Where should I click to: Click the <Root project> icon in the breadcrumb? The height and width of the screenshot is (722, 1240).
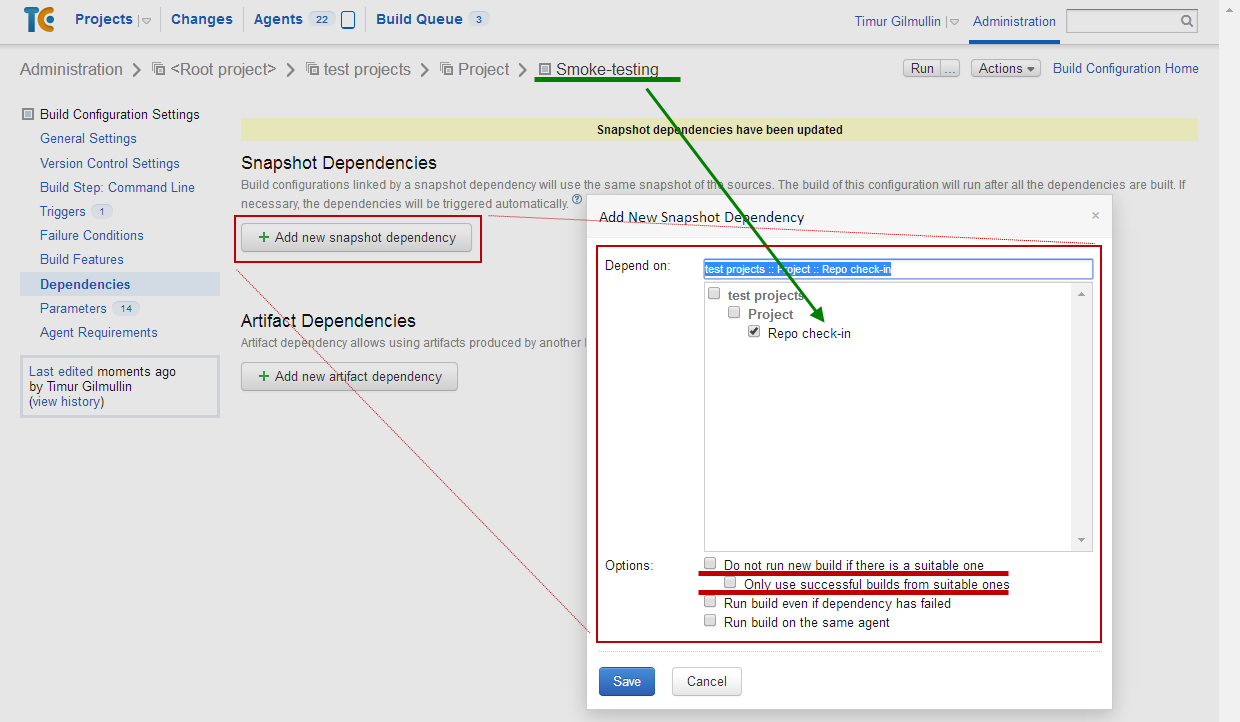[157, 68]
